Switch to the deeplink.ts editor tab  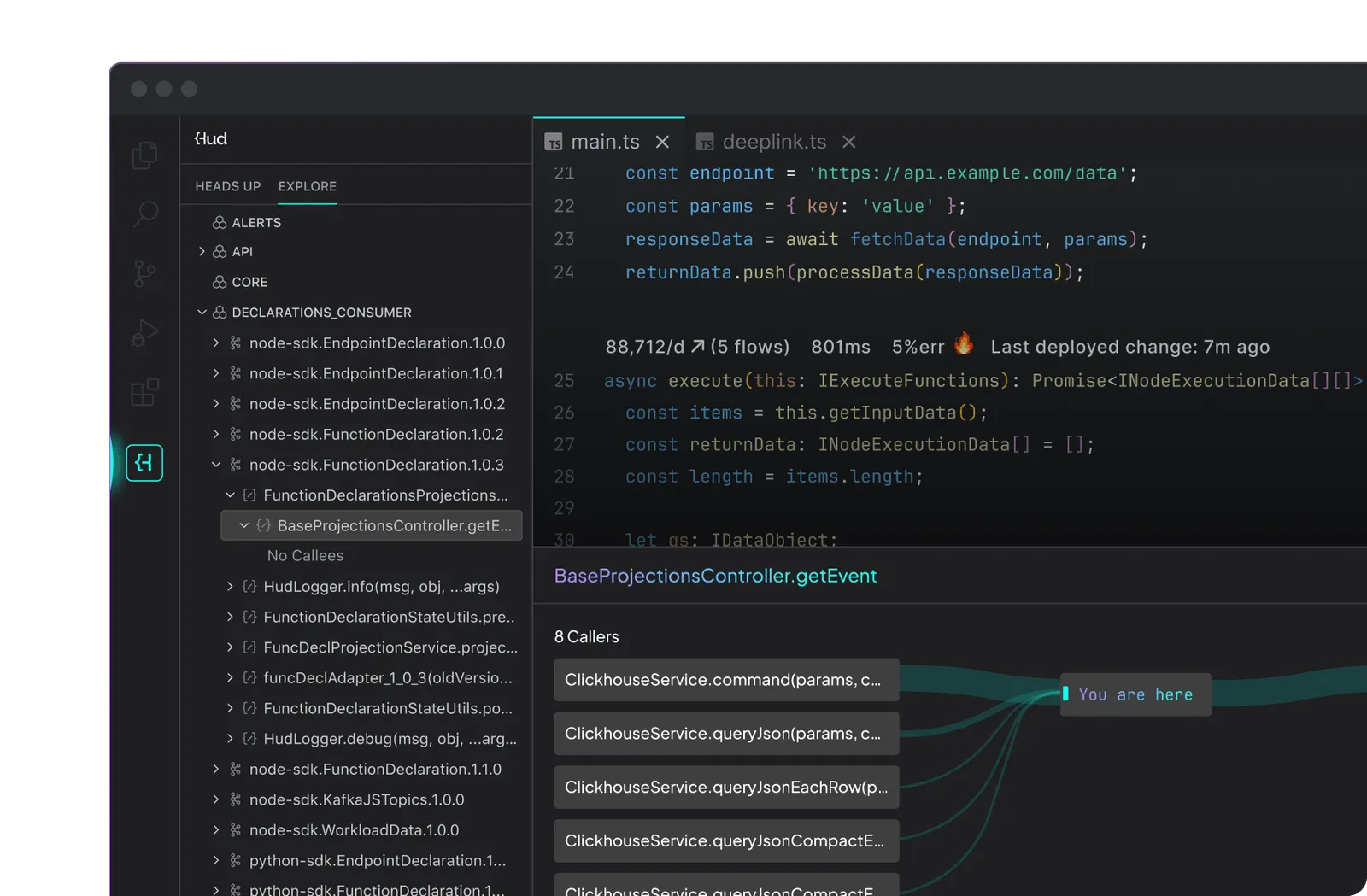773,142
